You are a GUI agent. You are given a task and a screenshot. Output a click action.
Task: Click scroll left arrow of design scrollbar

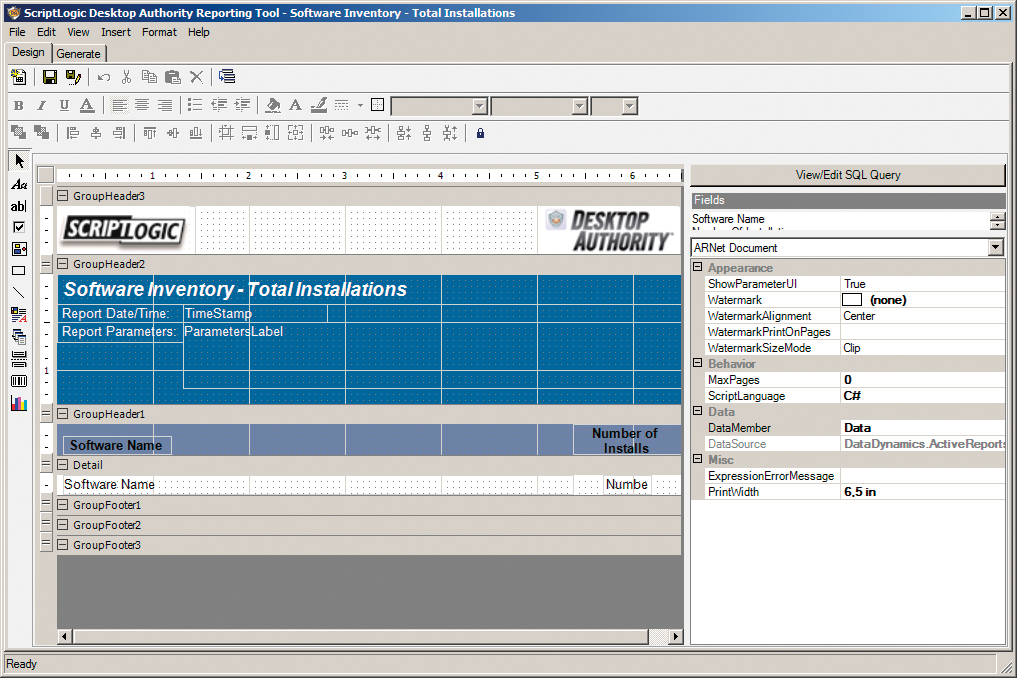coord(64,636)
